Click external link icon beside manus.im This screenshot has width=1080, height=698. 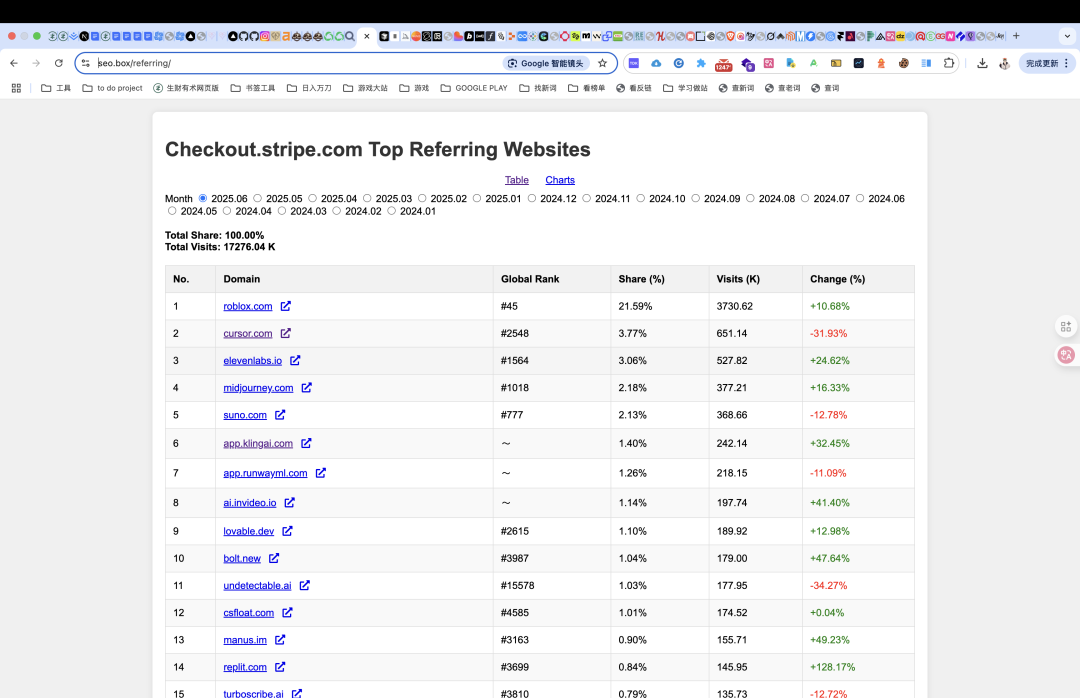(x=280, y=639)
